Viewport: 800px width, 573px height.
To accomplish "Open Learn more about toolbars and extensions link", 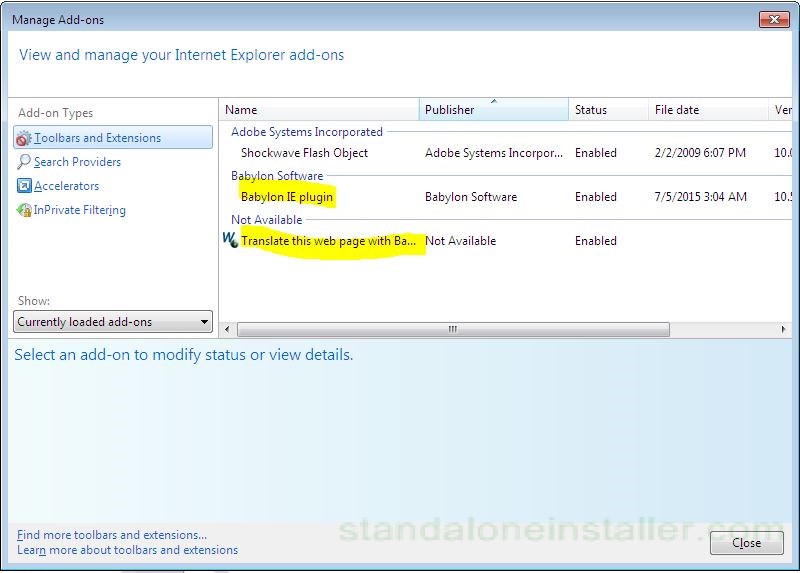I will coord(128,550).
